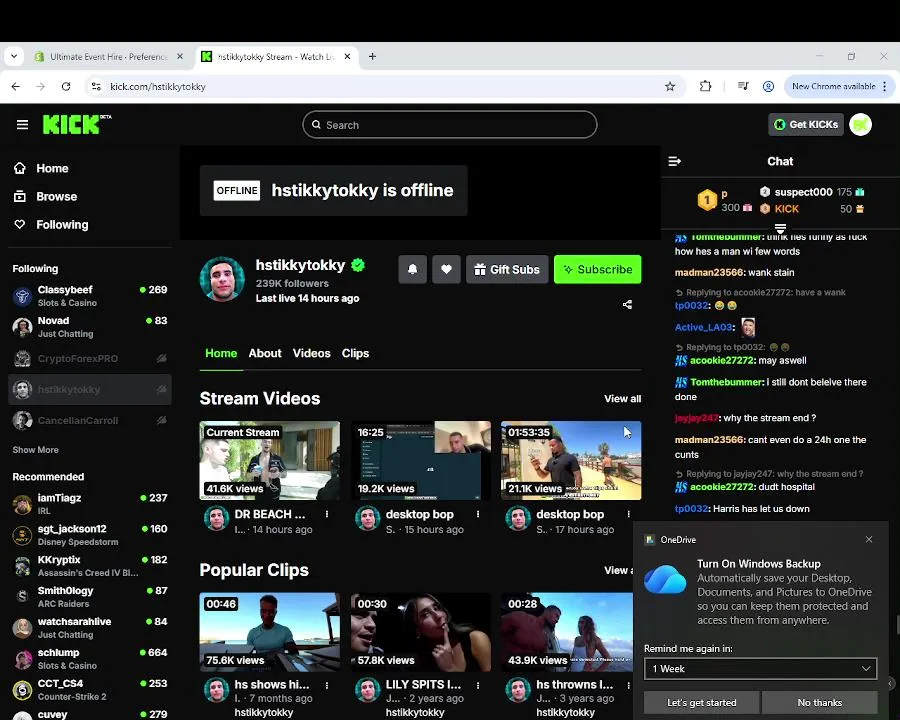Close the Ultimate Event Hire tab
This screenshot has width=900, height=720.
tap(180, 56)
